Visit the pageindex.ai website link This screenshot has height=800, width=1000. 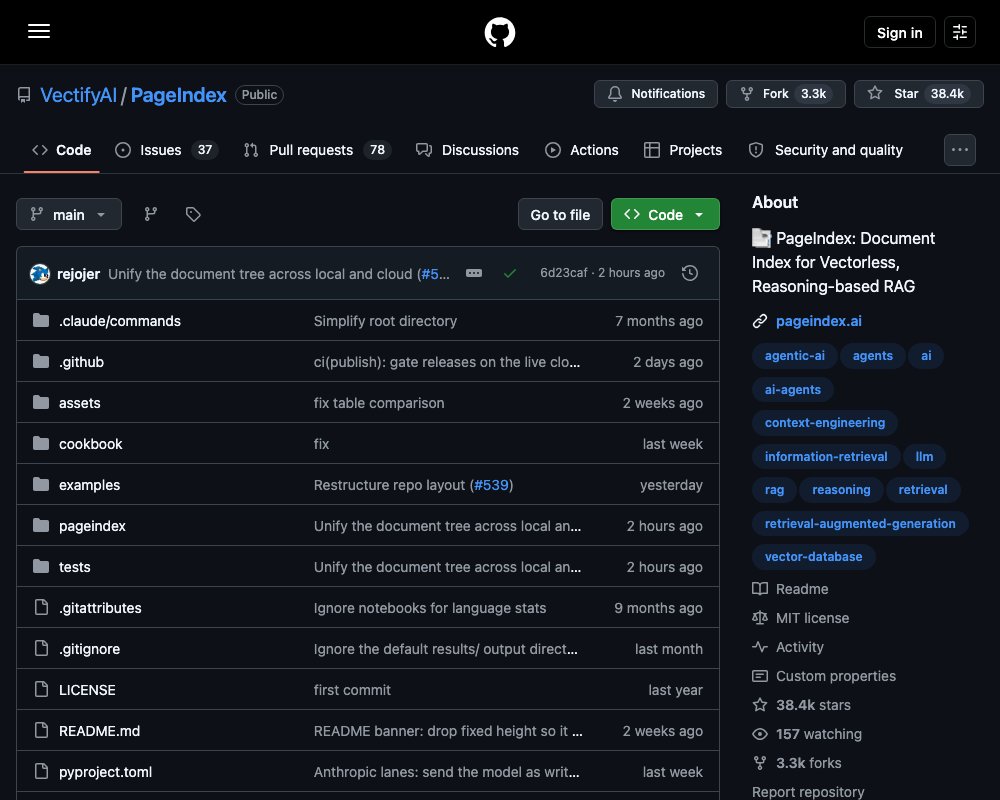(x=818, y=321)
